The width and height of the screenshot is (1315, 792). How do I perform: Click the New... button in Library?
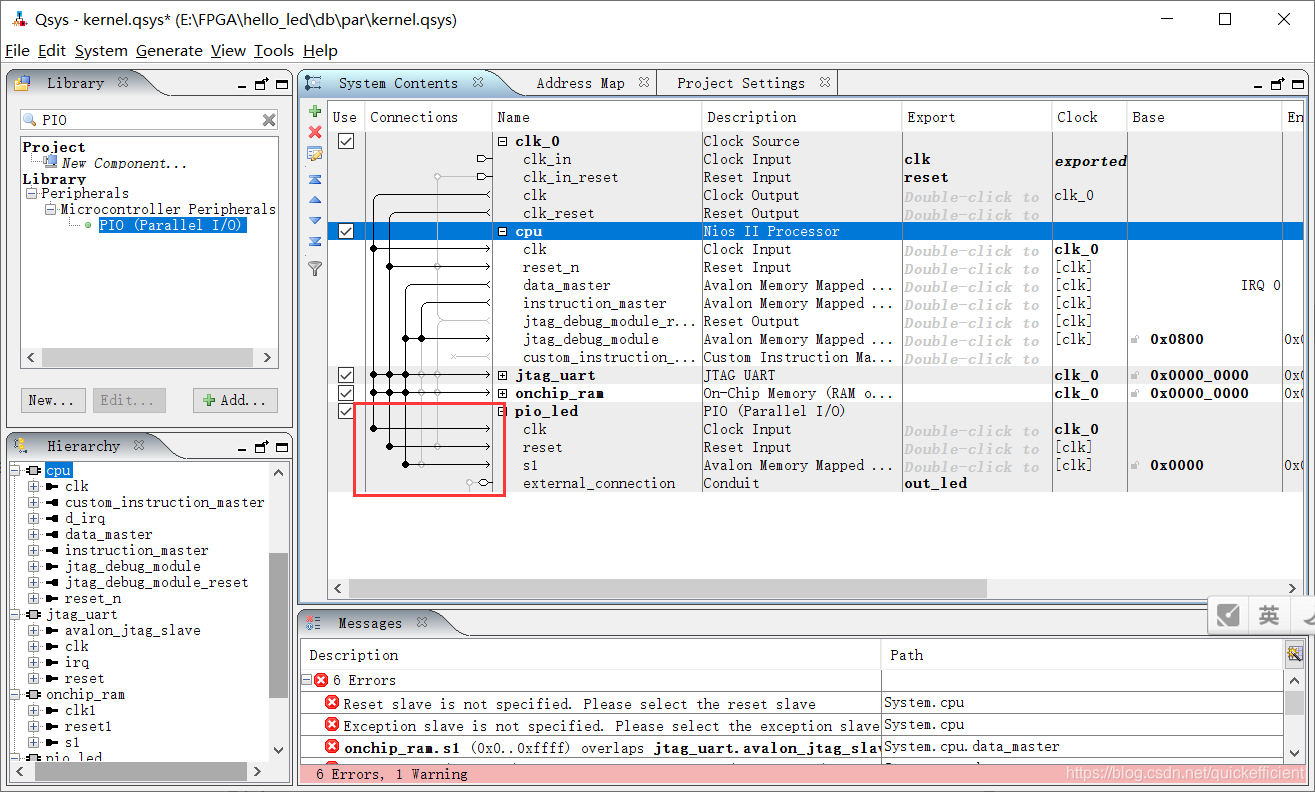52,400
